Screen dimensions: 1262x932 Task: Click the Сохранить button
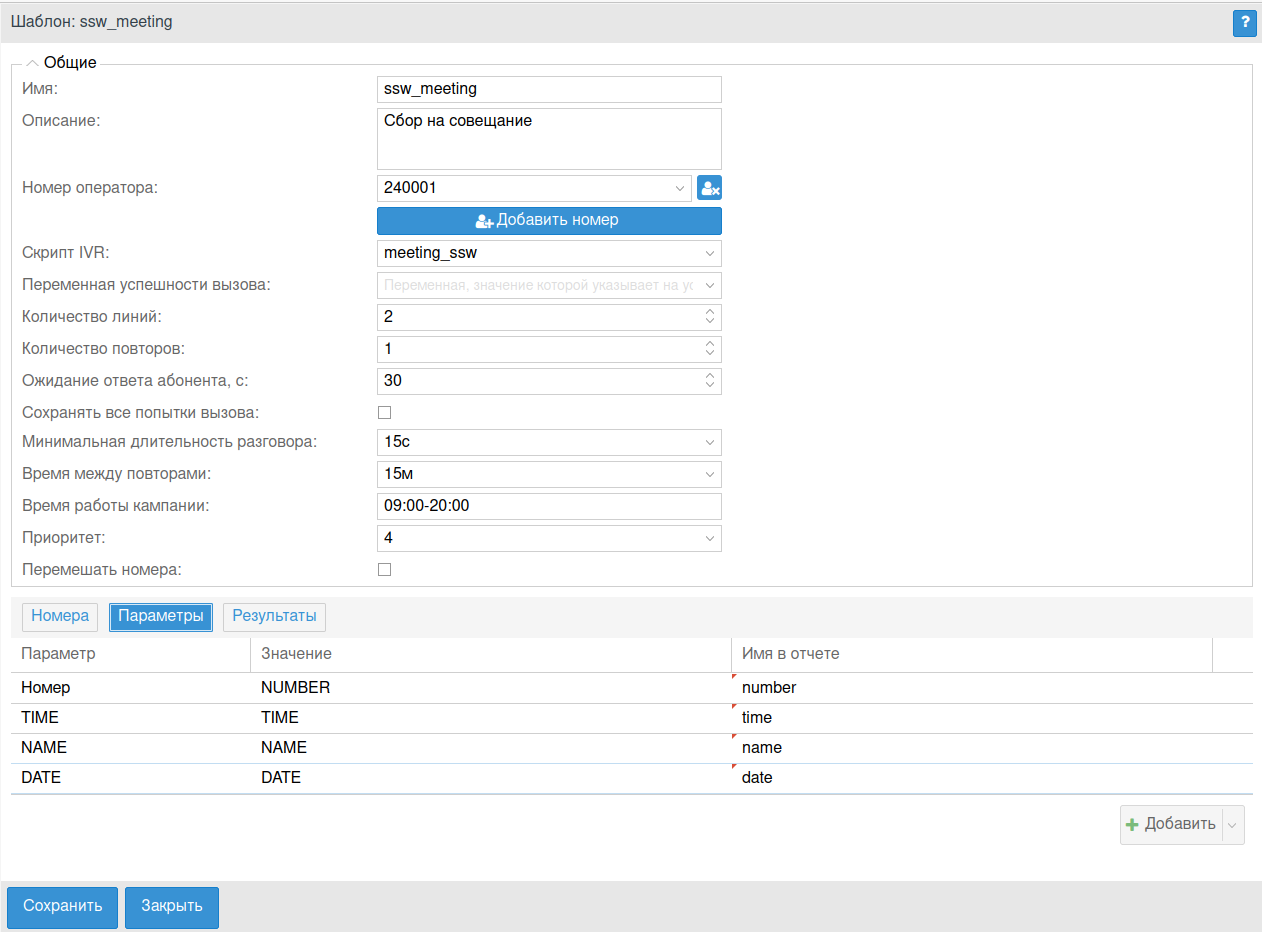63,907
